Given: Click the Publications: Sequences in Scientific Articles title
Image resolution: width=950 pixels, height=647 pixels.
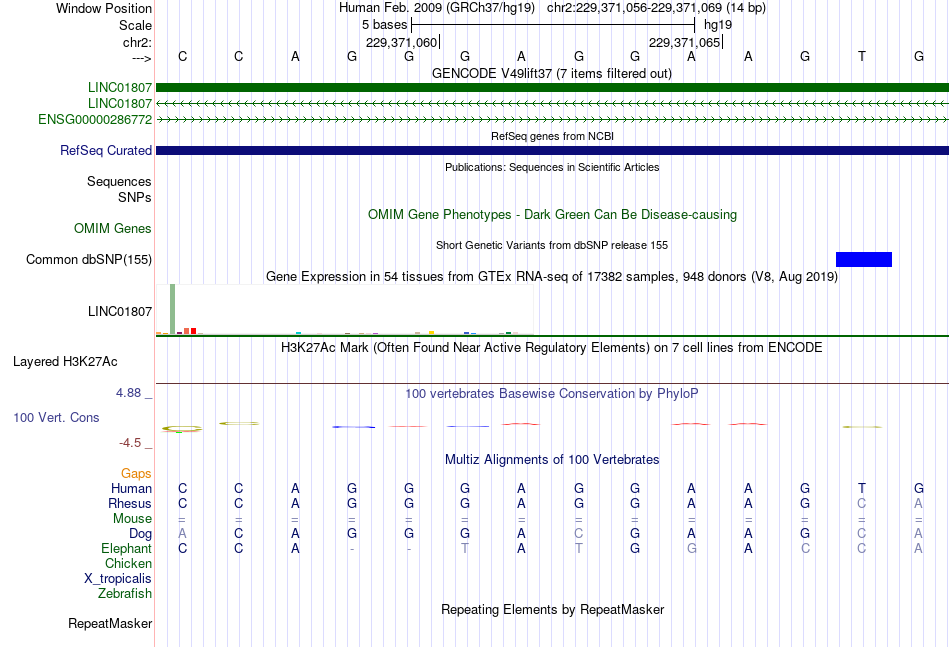Looking at the screenshot, I should click(x=552, y=167).
